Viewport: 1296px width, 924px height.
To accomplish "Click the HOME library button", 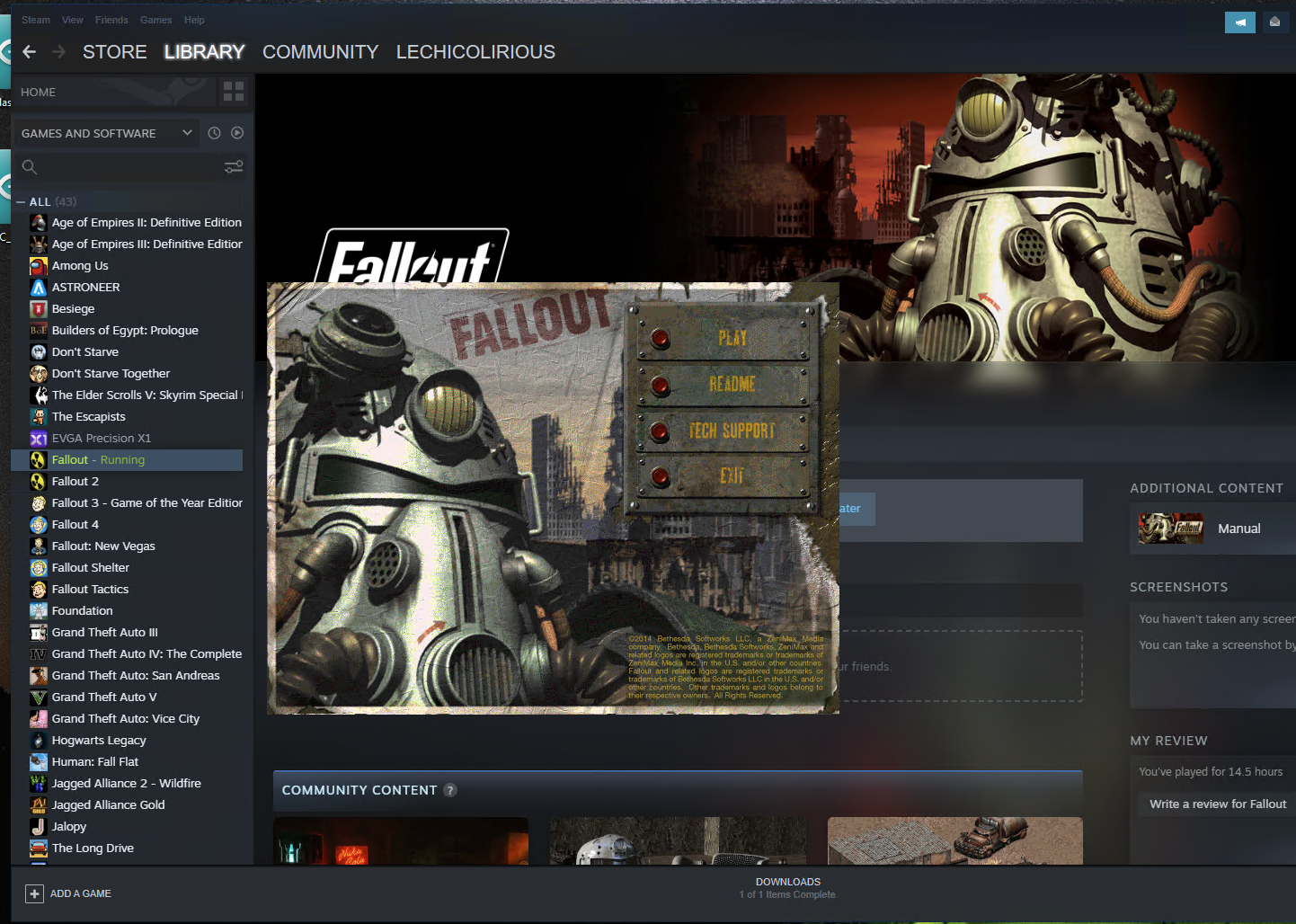I will pos(115,92).
